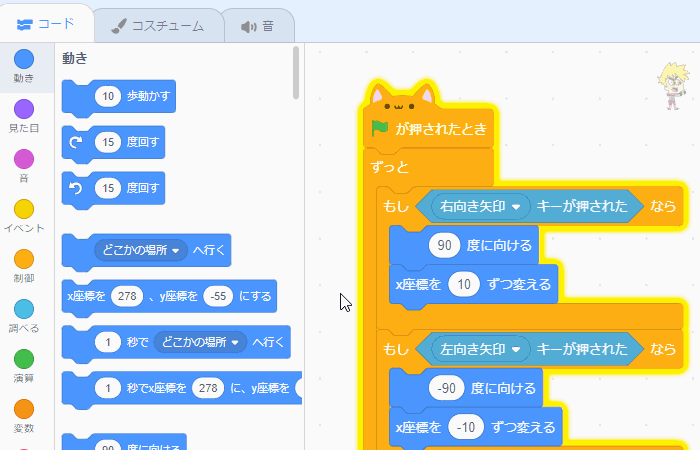Select the 制御 control category circle
Viewport: 700px width, 450px height.
point(24,259)
